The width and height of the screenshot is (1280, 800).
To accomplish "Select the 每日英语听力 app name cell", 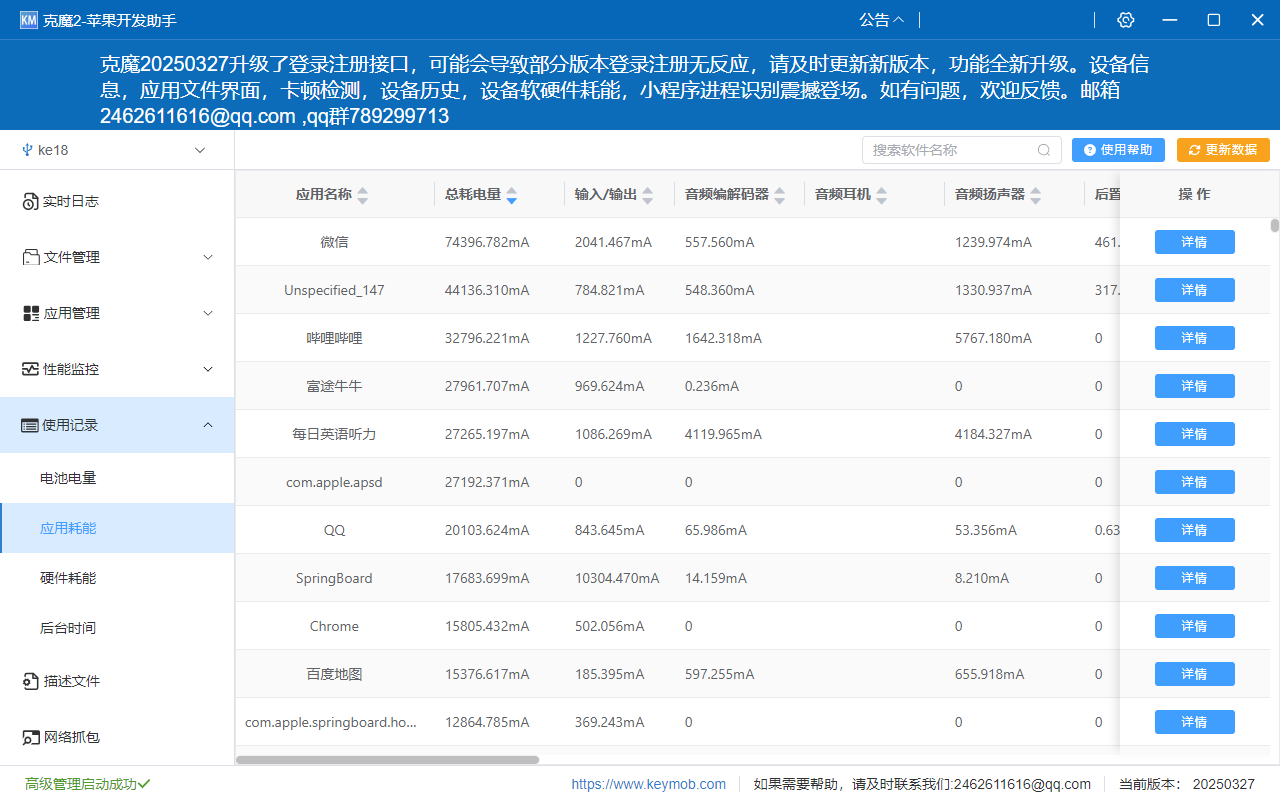I will (334, 434).
